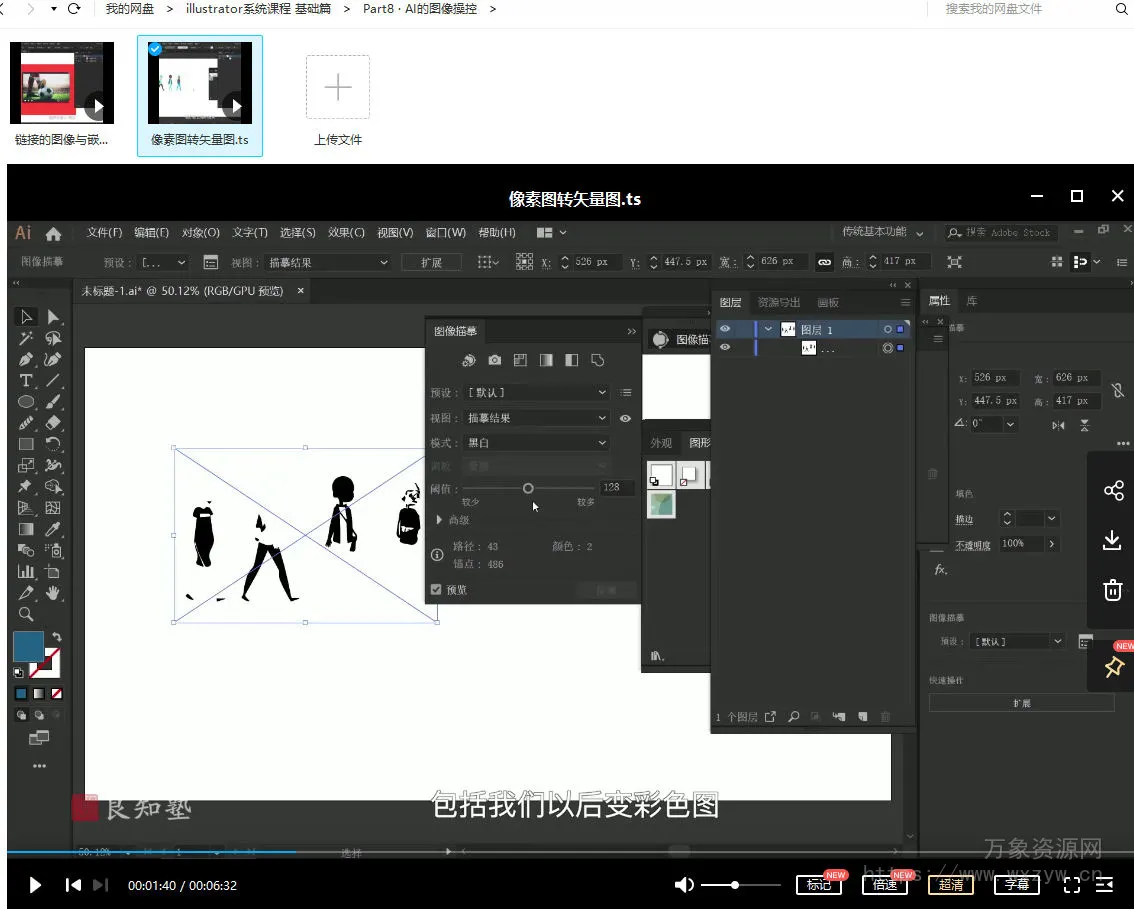Hide 图层 1 using its eye icon
This screenshot has height=909, width=1134.
725,329
